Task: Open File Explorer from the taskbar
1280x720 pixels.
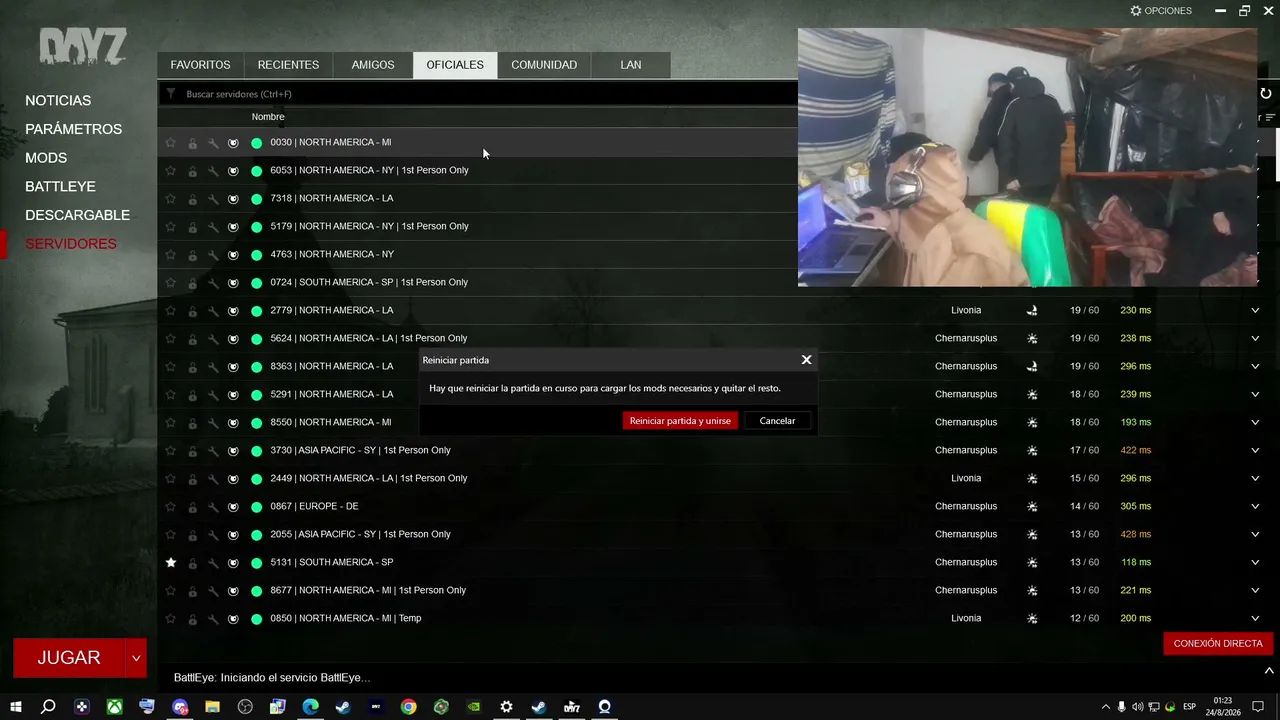Action: tap(212, 707)
